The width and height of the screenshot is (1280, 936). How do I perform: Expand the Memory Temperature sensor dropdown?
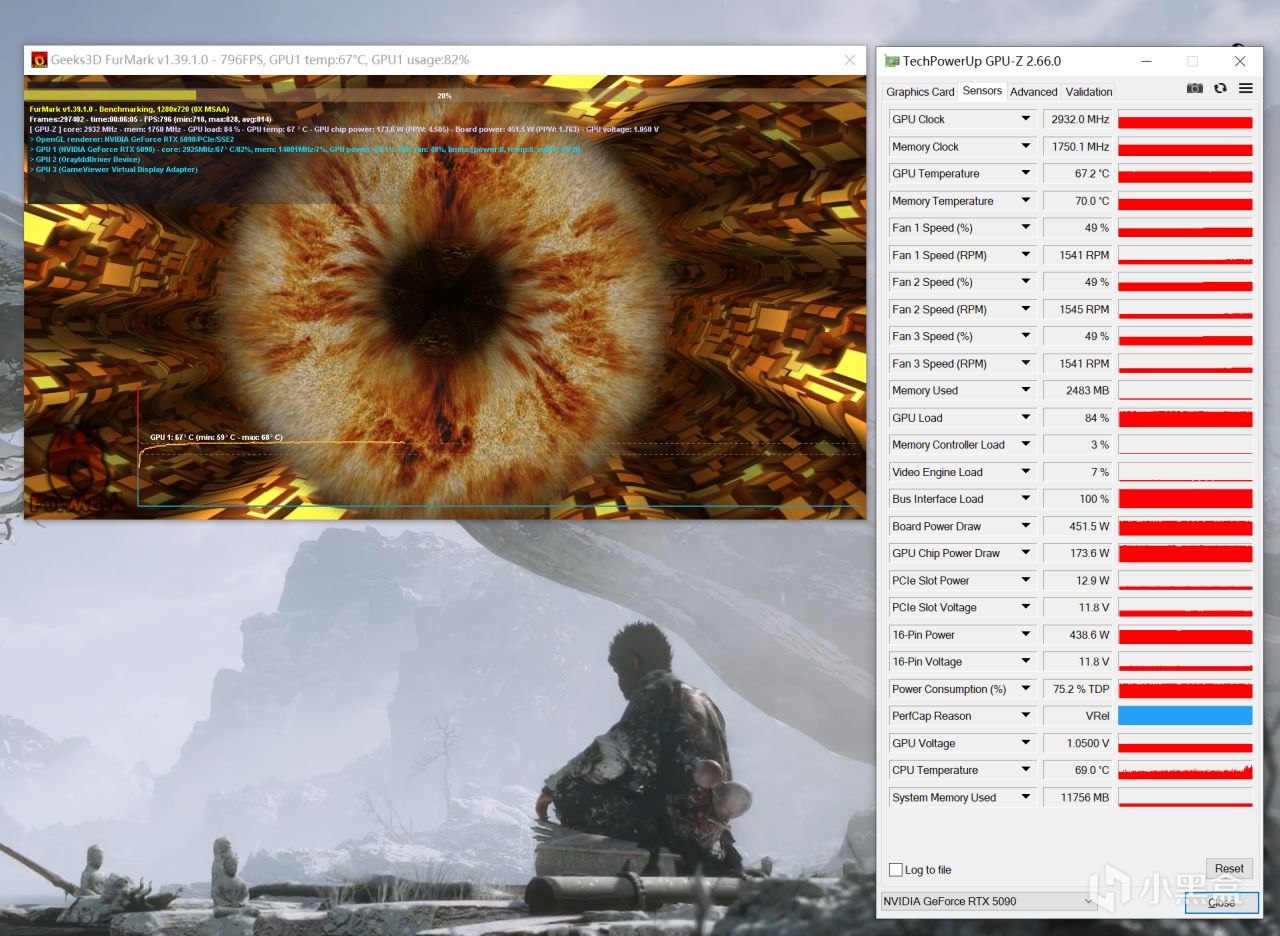coord(1025,201)
